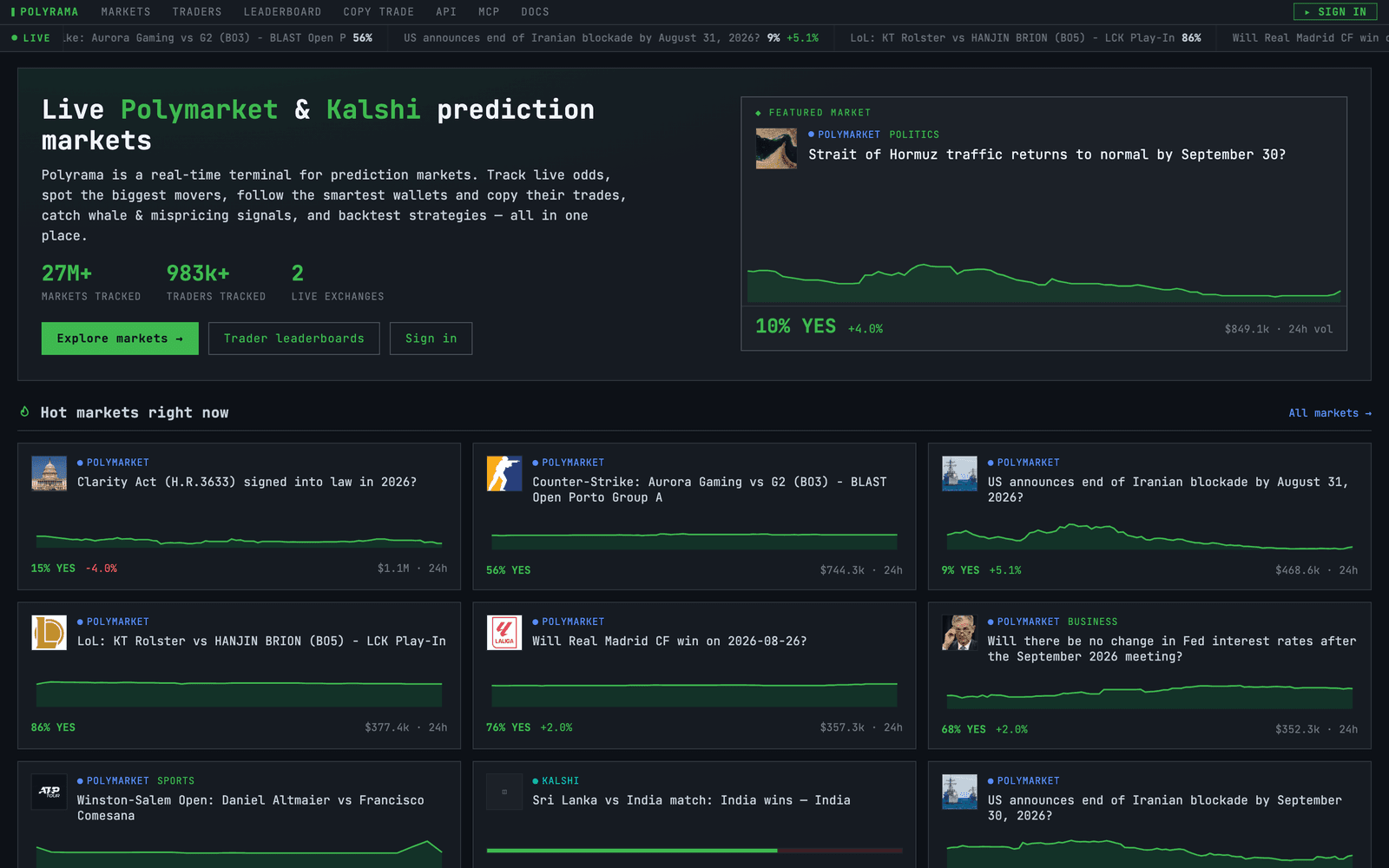This screenshot has width=1389, height=868.
Task: Open the Strait of Hormuz market title
Action: click(1047, 155)
